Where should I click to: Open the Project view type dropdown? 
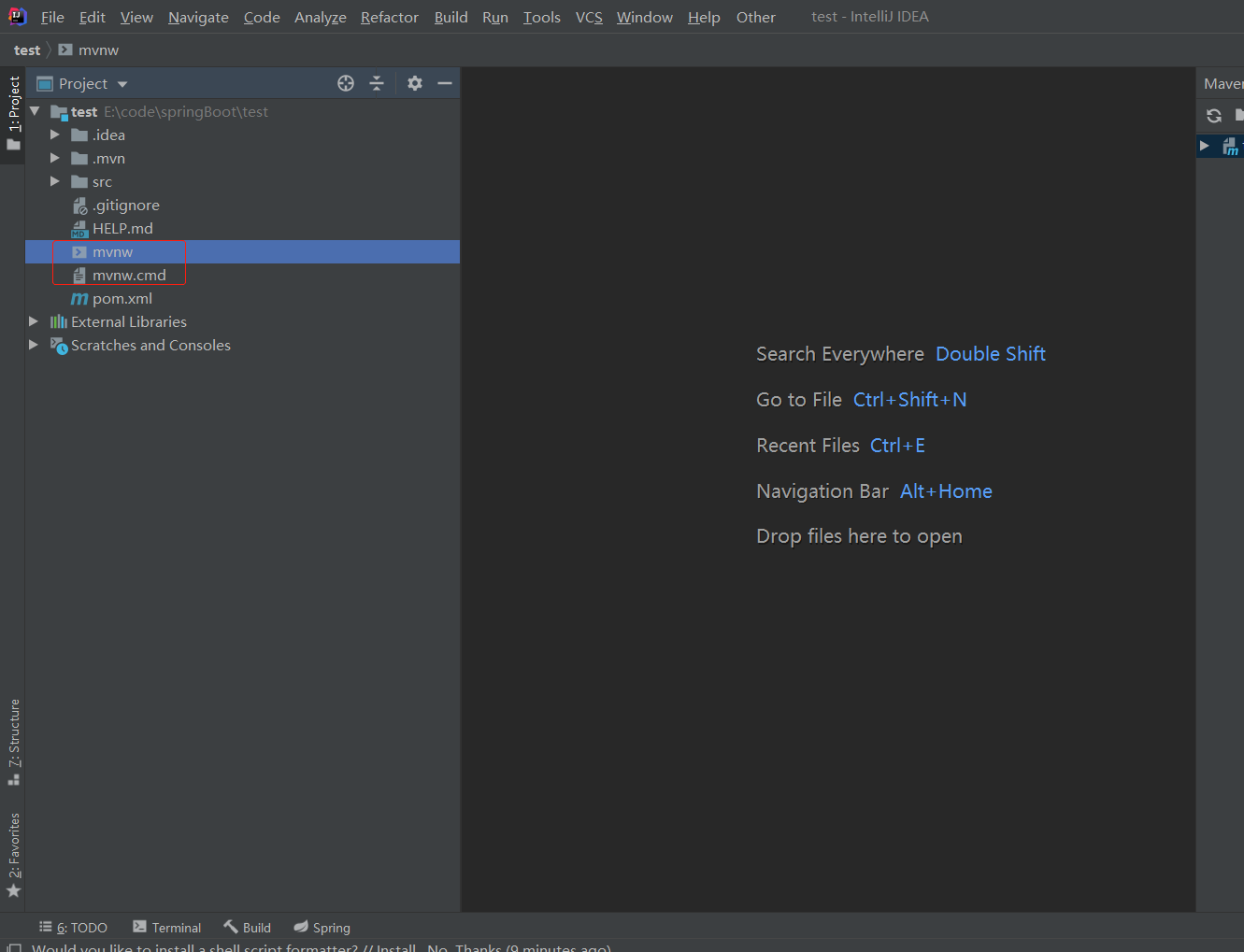click(x=122, y=84)
